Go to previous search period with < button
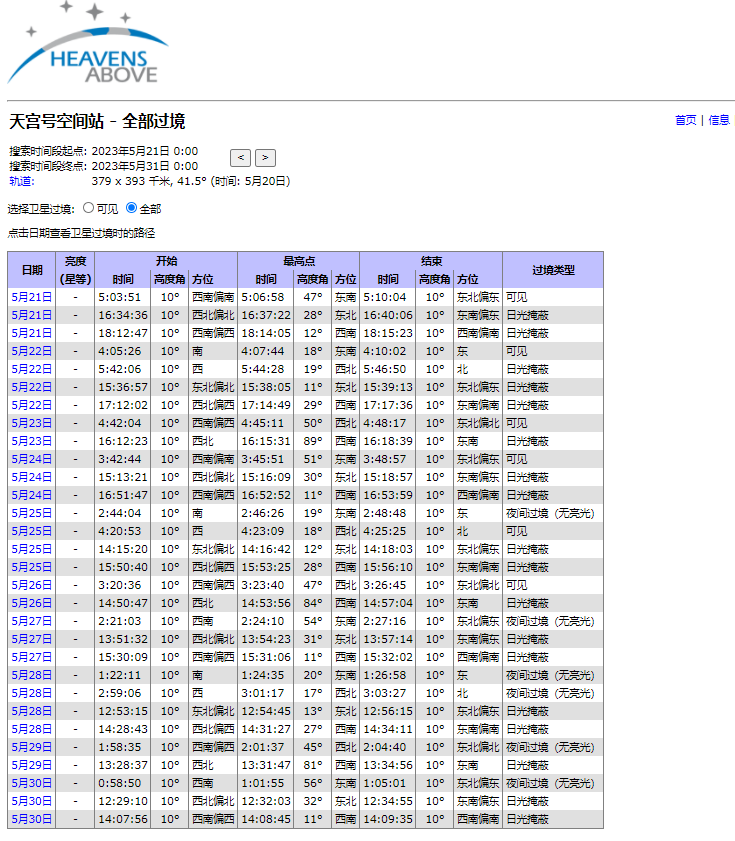Screen dimensions: 735x841 pyautogui.click(x=240, y=158)
